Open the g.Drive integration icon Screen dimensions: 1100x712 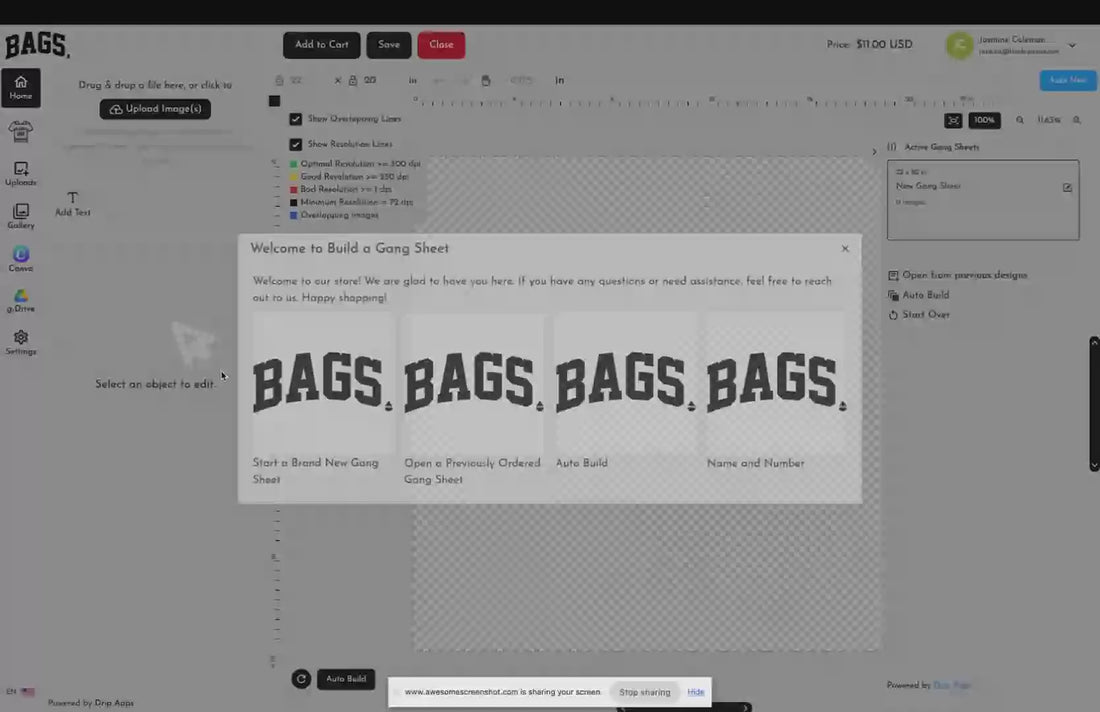point(20,300)
